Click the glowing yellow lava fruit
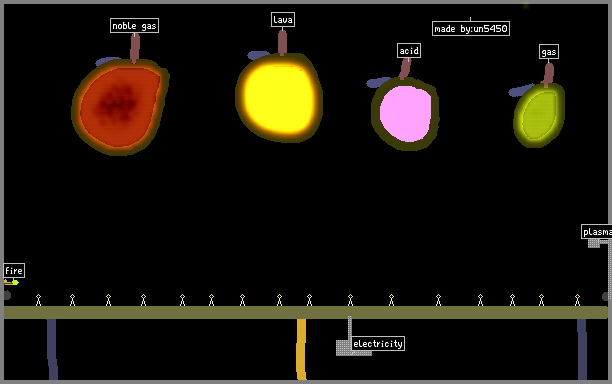 279,98
